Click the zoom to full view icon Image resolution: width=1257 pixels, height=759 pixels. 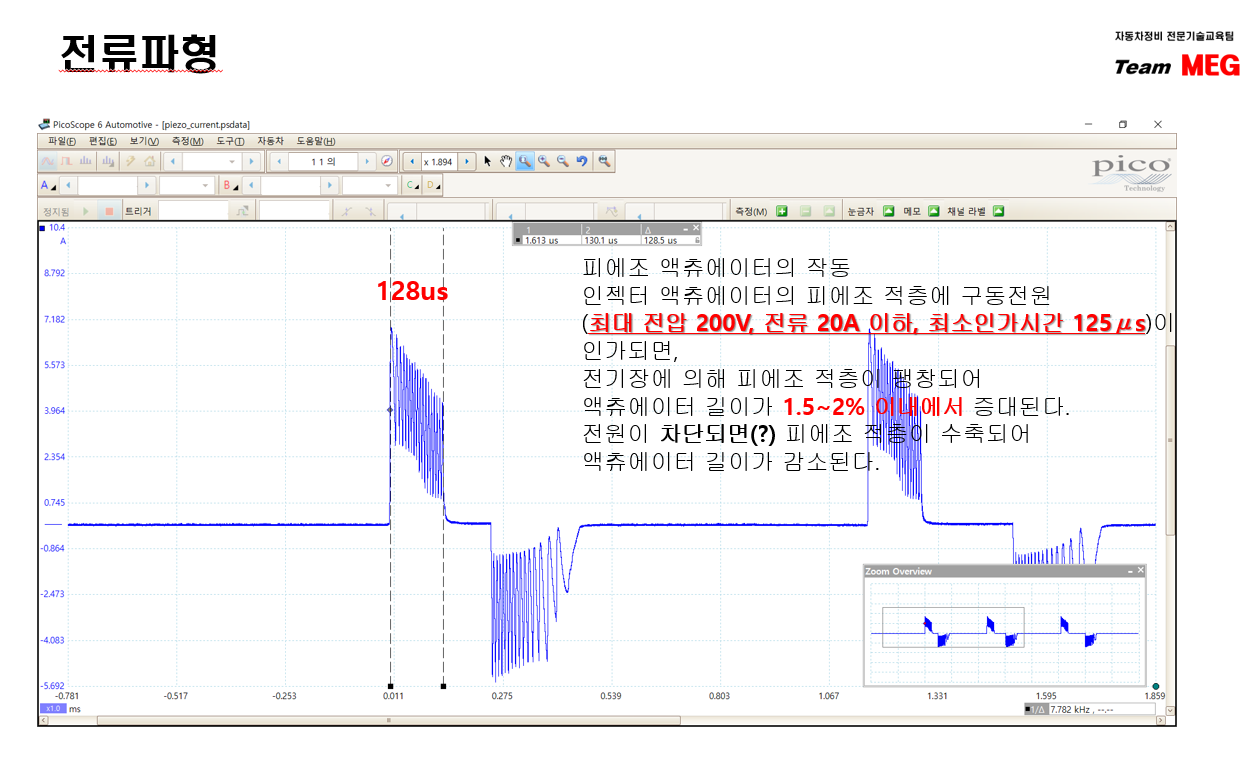[x=604, y=161]
